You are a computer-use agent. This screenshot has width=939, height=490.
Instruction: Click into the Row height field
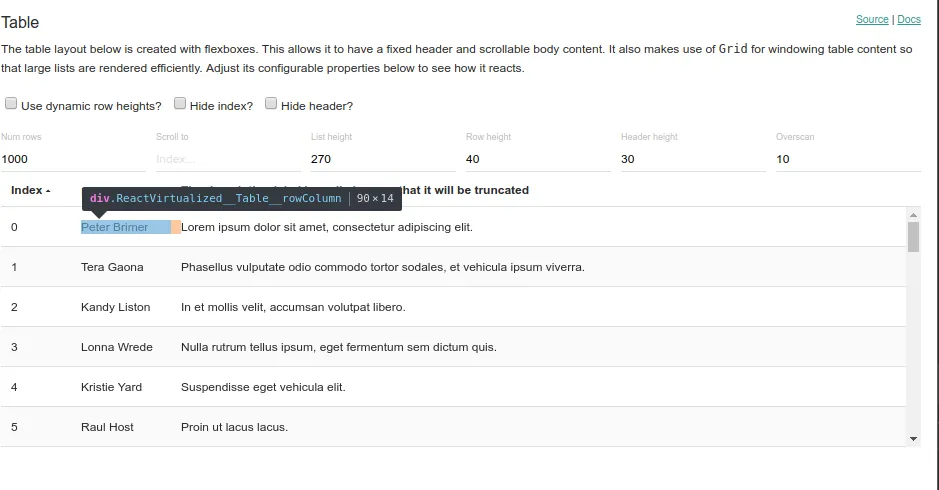(x=538, y=159)
